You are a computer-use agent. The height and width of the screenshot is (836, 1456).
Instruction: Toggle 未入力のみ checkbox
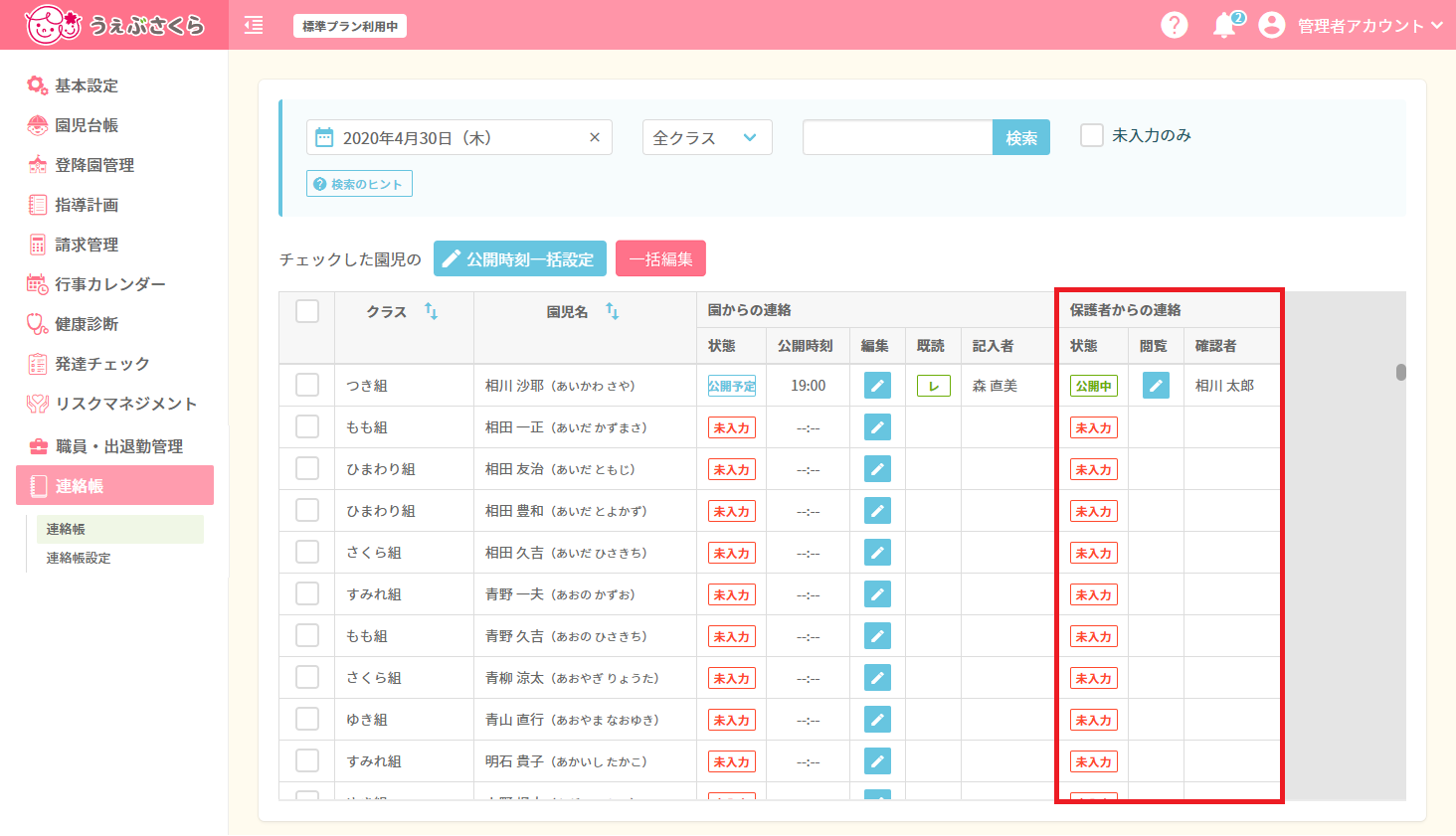point(1092,135)
